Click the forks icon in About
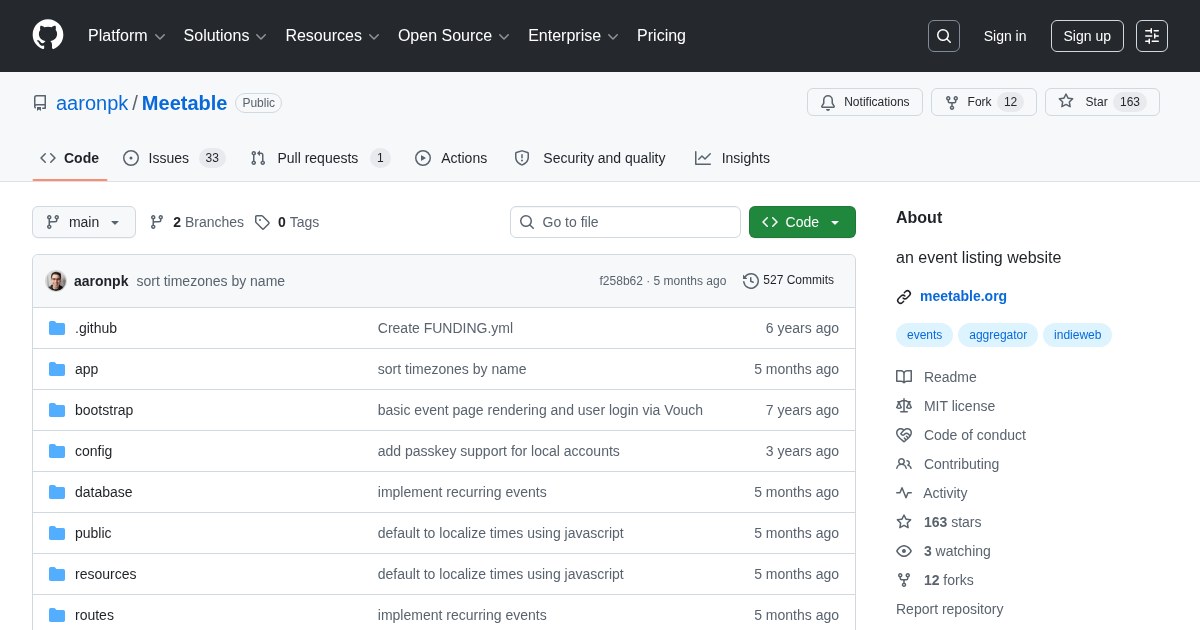This screenshot has width=1200, height=630. coord(904,580)
